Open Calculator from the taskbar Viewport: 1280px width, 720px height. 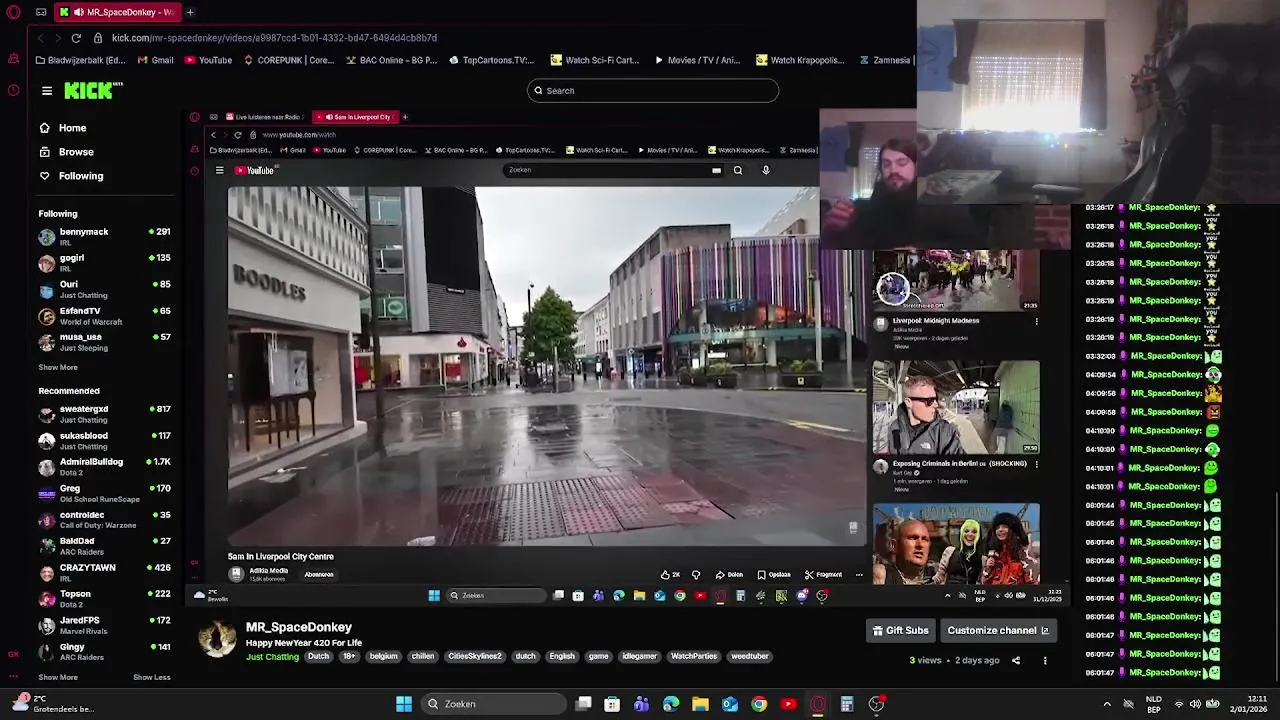[847, 704]
